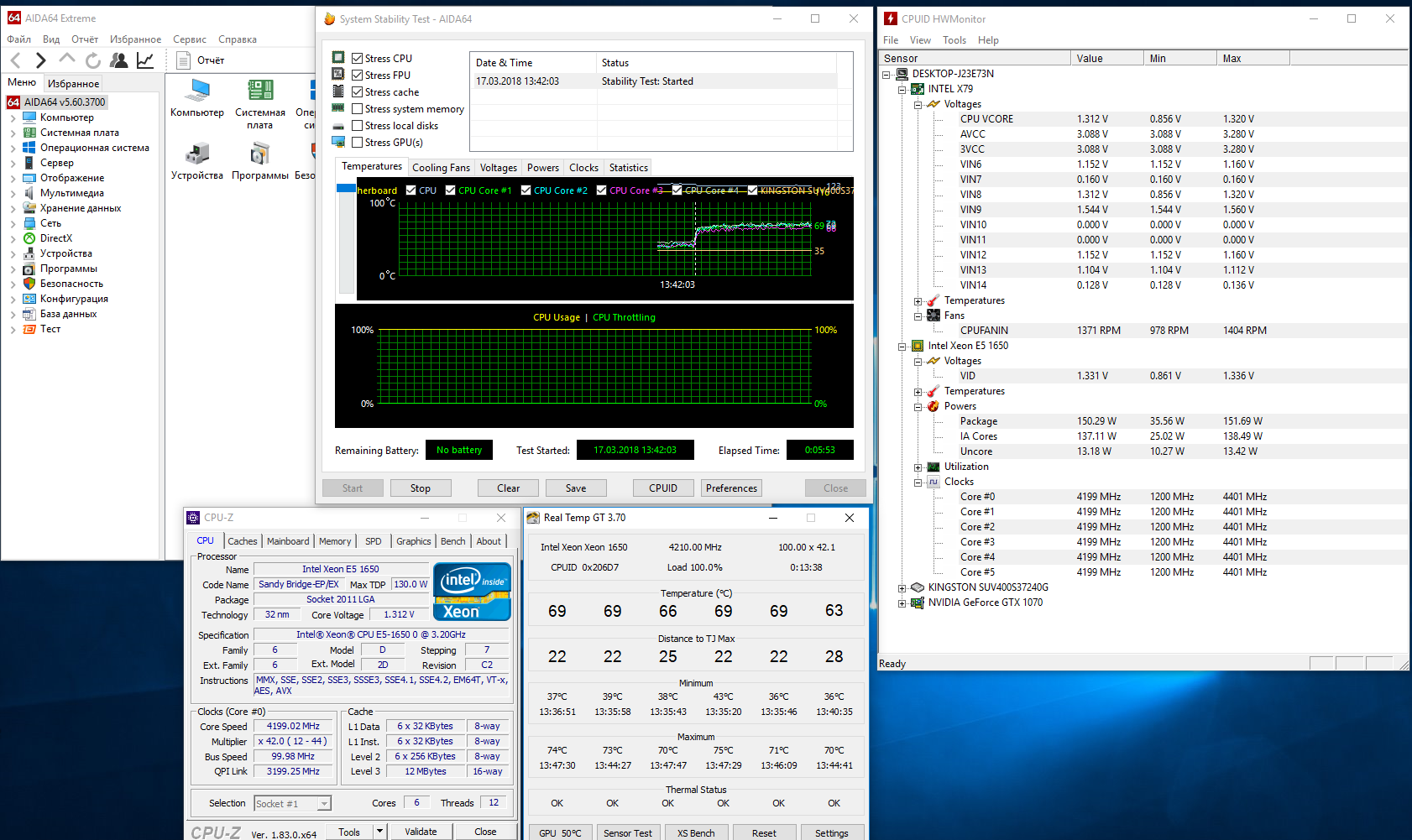Click the Validate button in CPU-Z
The image size is (1412, 840).
tap(421, 832)
